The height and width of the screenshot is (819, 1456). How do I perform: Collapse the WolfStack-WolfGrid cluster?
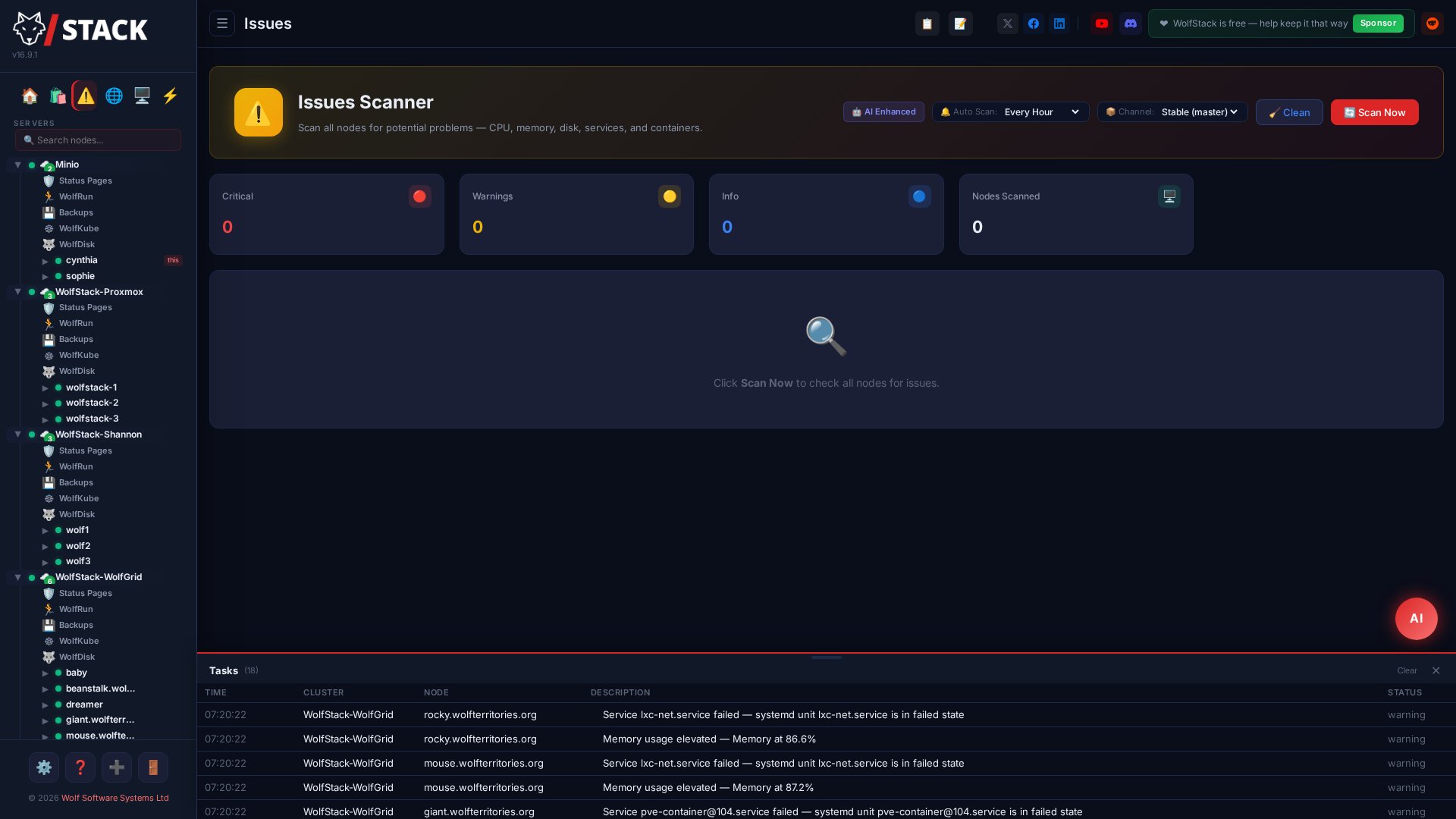(17, 577)
